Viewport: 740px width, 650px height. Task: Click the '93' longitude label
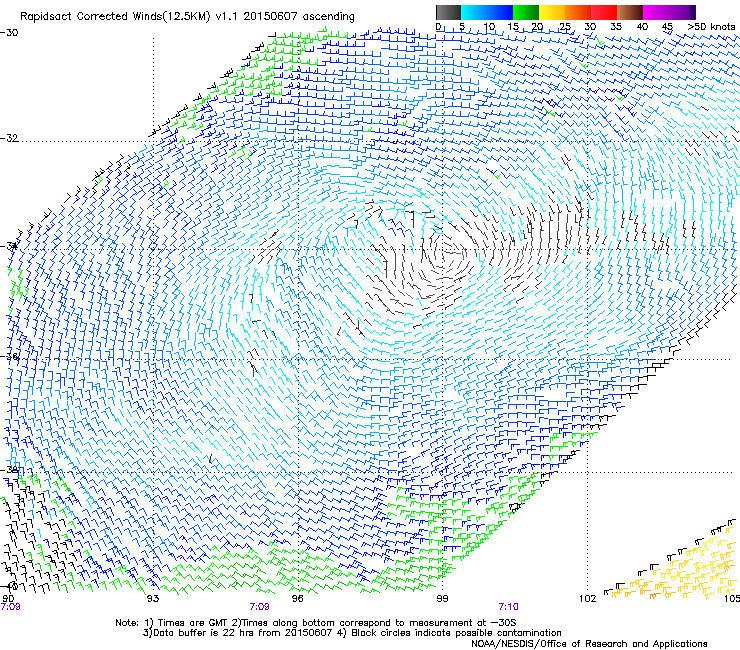pos(152,599)
